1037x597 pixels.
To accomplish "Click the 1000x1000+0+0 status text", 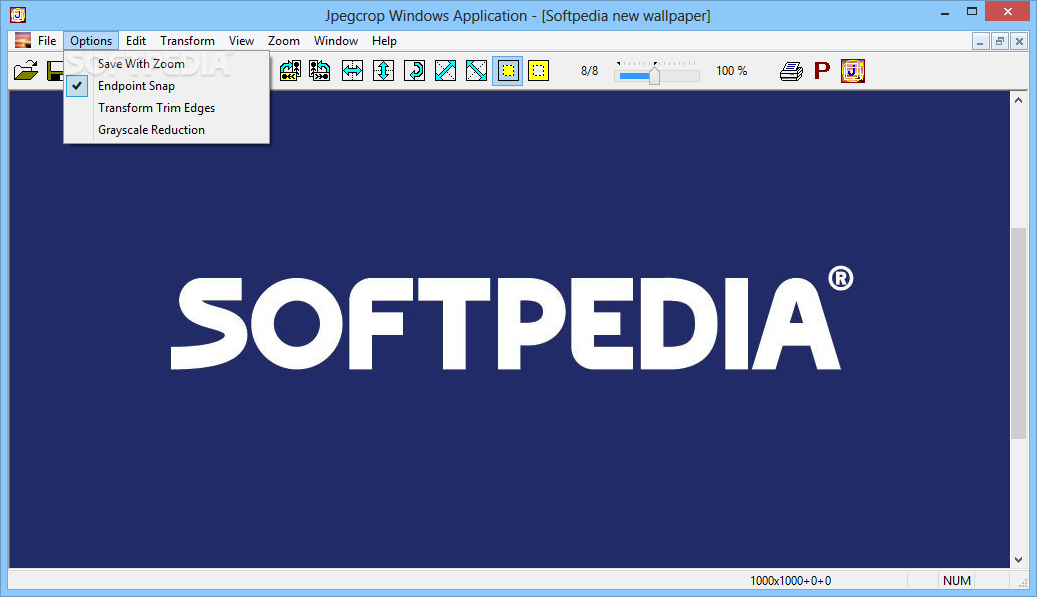I will 790,580.
